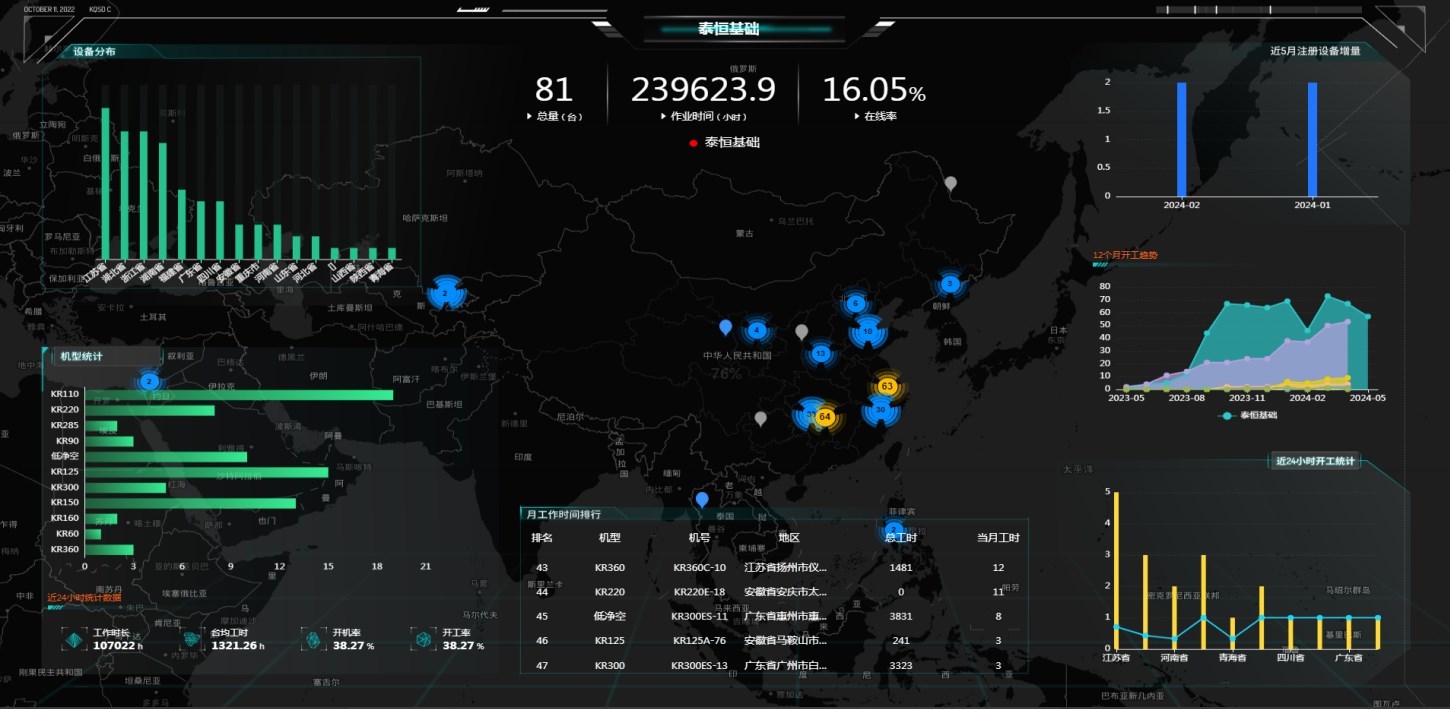Click the 12个月开工趋势 heading
1450x709 pixels.
1125,255
